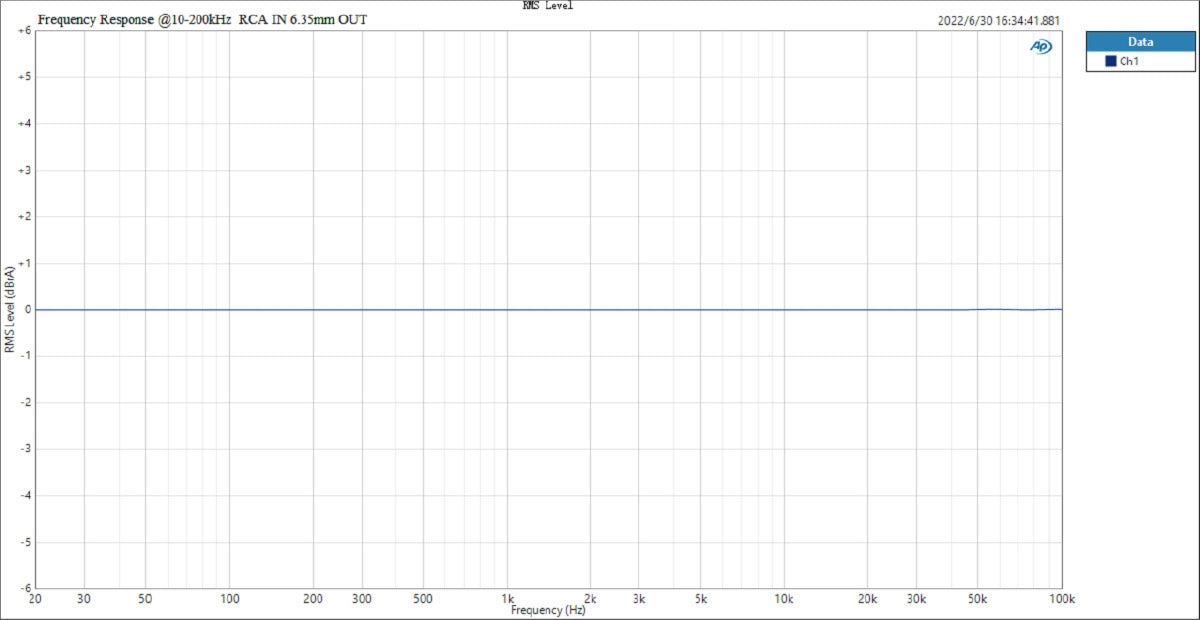Click the Ch1 blue color swatch in the legend
This screenshot has width=1200, height=620.
coord(1110,61)
